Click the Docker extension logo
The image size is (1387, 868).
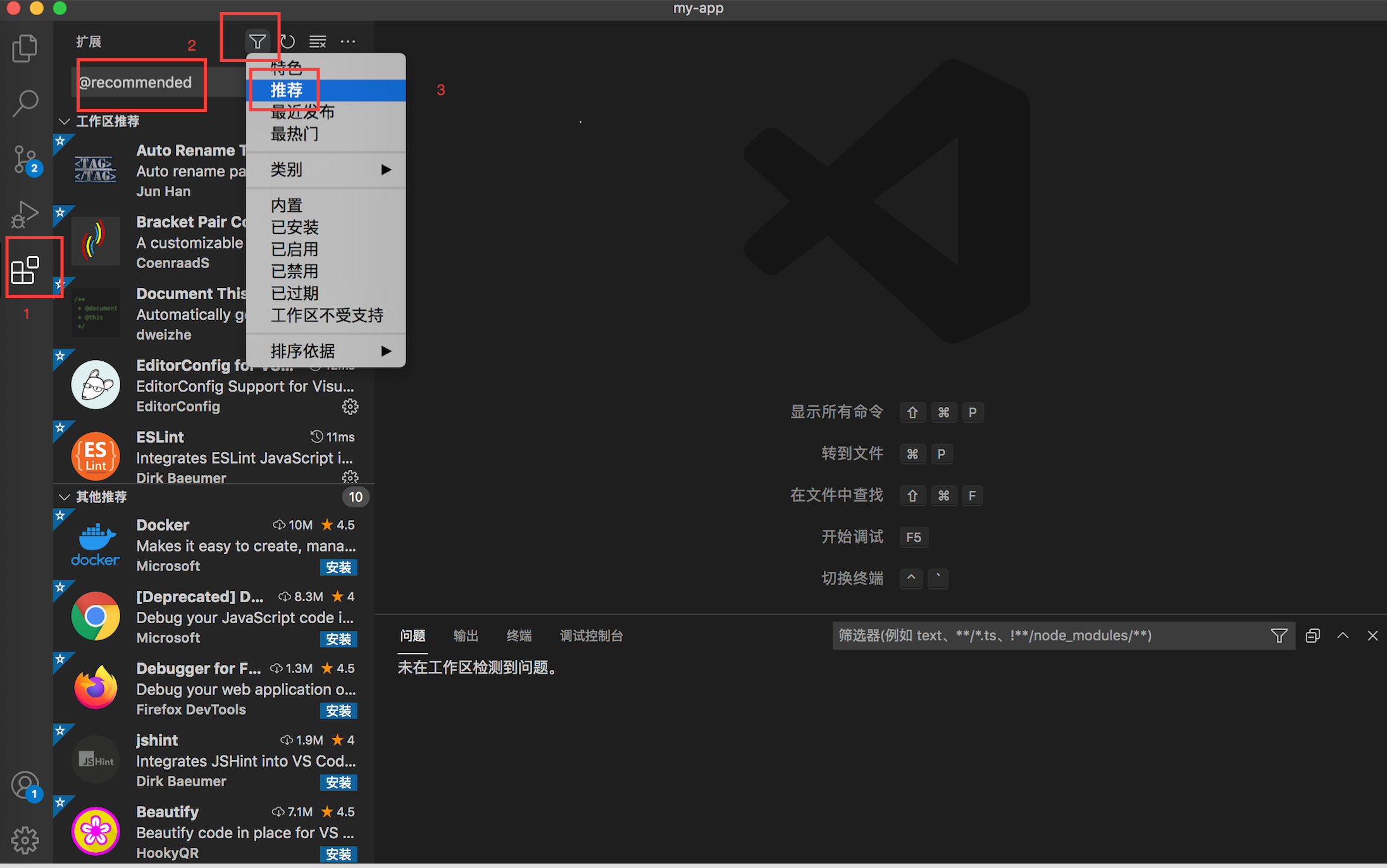(96, 545)
